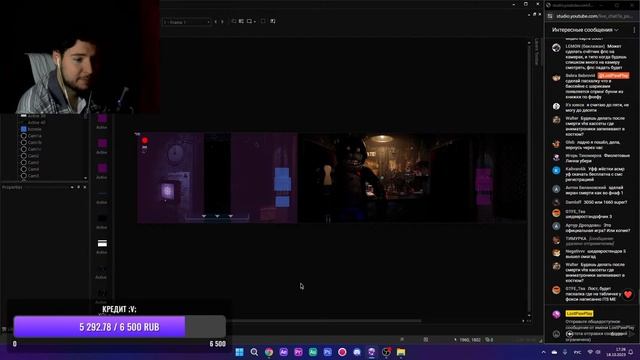This screenshot has width=640, height=360.
Task: Pick the first purple Active object in library
Action: click(x=102, y=119)
